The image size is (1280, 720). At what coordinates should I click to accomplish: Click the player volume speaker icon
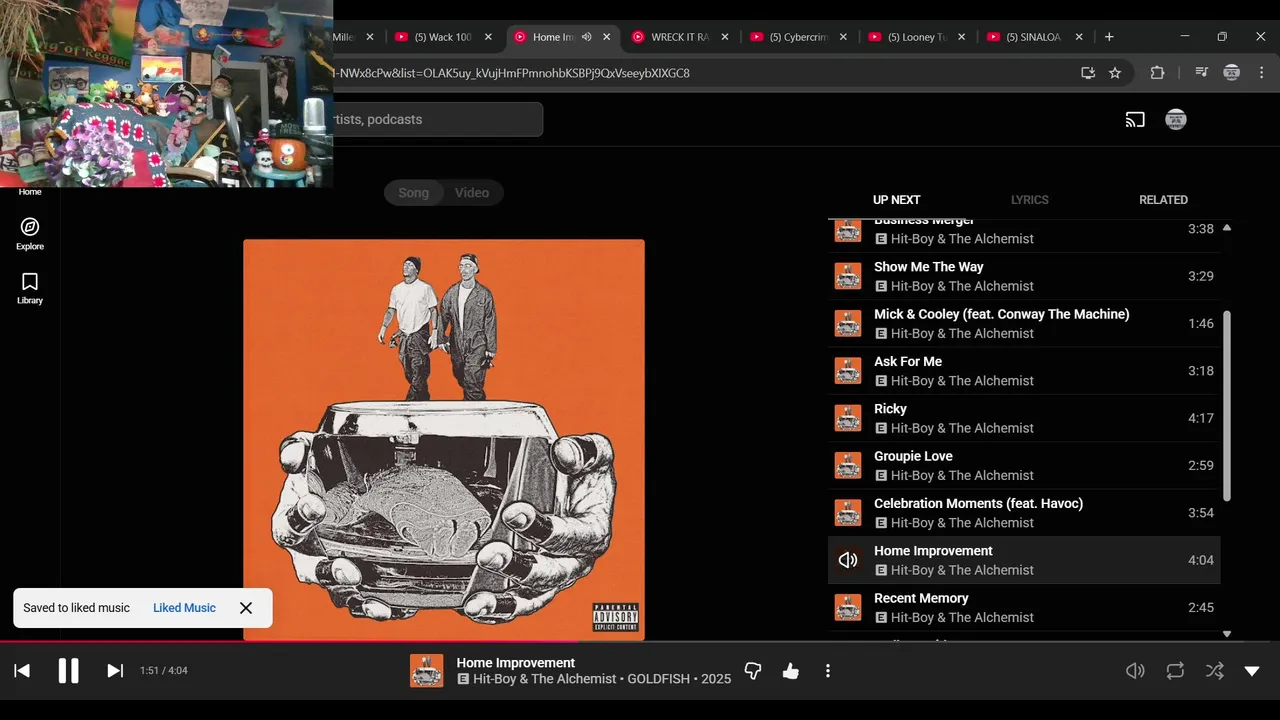pos(1135,671)
